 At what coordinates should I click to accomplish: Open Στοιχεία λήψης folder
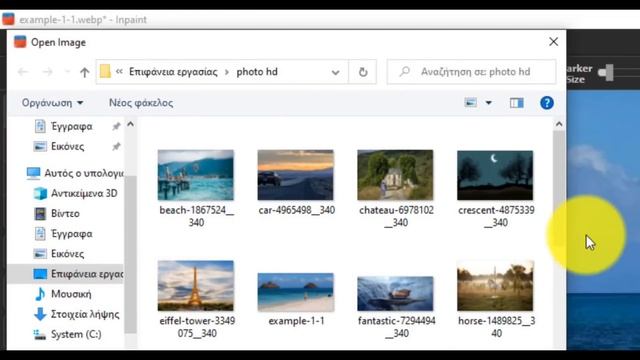(x=85, y=314)
